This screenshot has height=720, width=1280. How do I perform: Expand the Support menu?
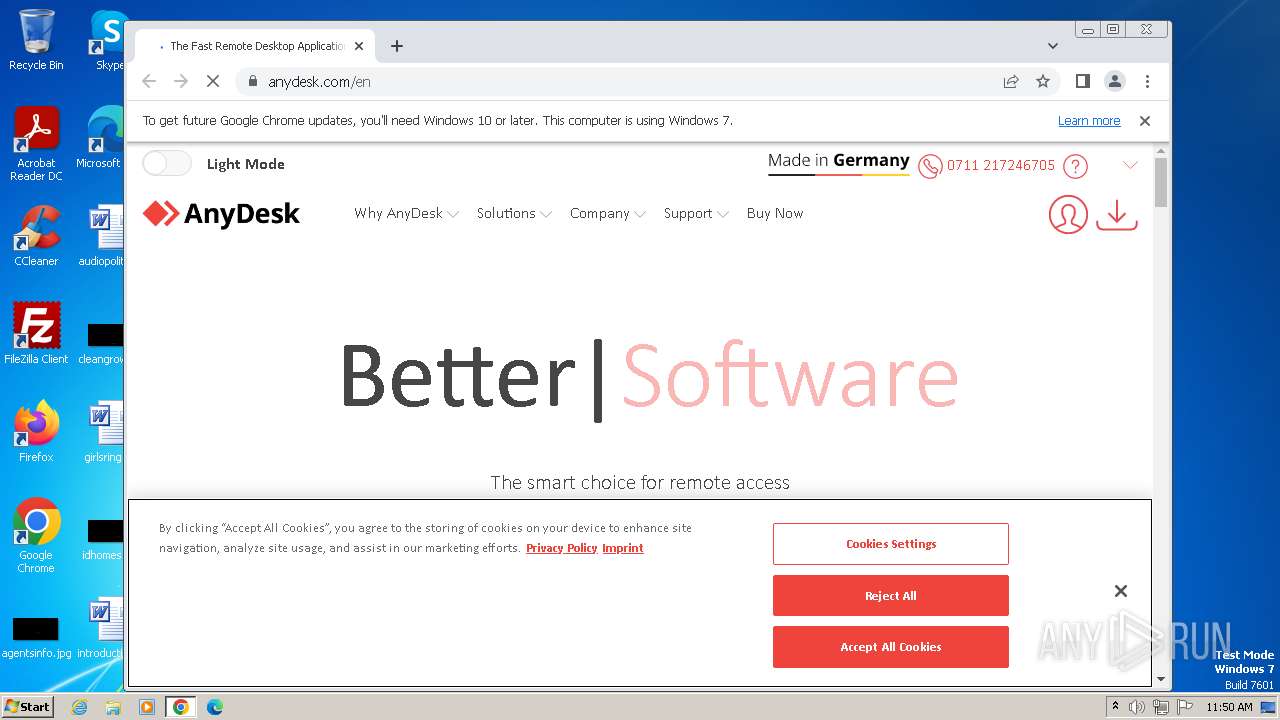click(696, 213)
